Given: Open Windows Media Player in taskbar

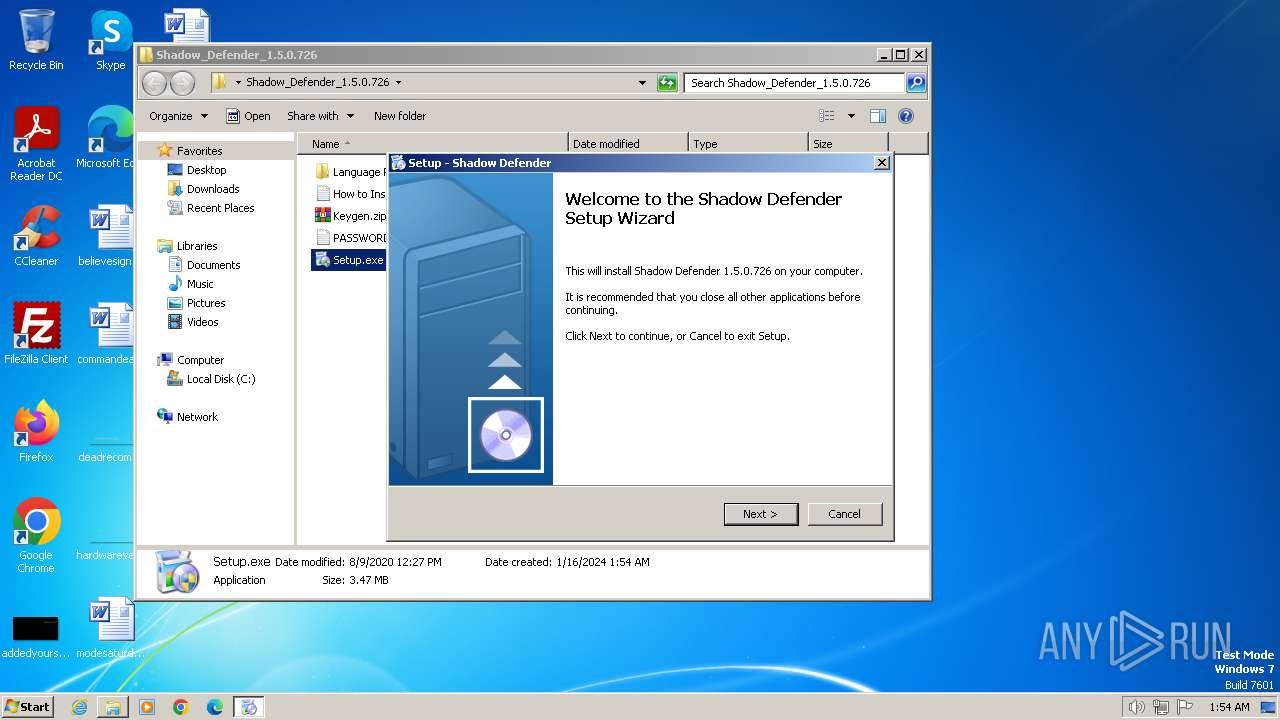Looking at the screenshot, I should [x=147, y=707].
